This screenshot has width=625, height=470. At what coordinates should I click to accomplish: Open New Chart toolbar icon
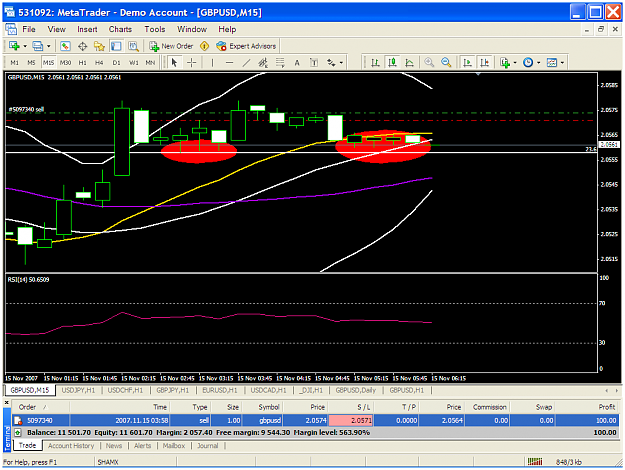(x=14, y=46)
